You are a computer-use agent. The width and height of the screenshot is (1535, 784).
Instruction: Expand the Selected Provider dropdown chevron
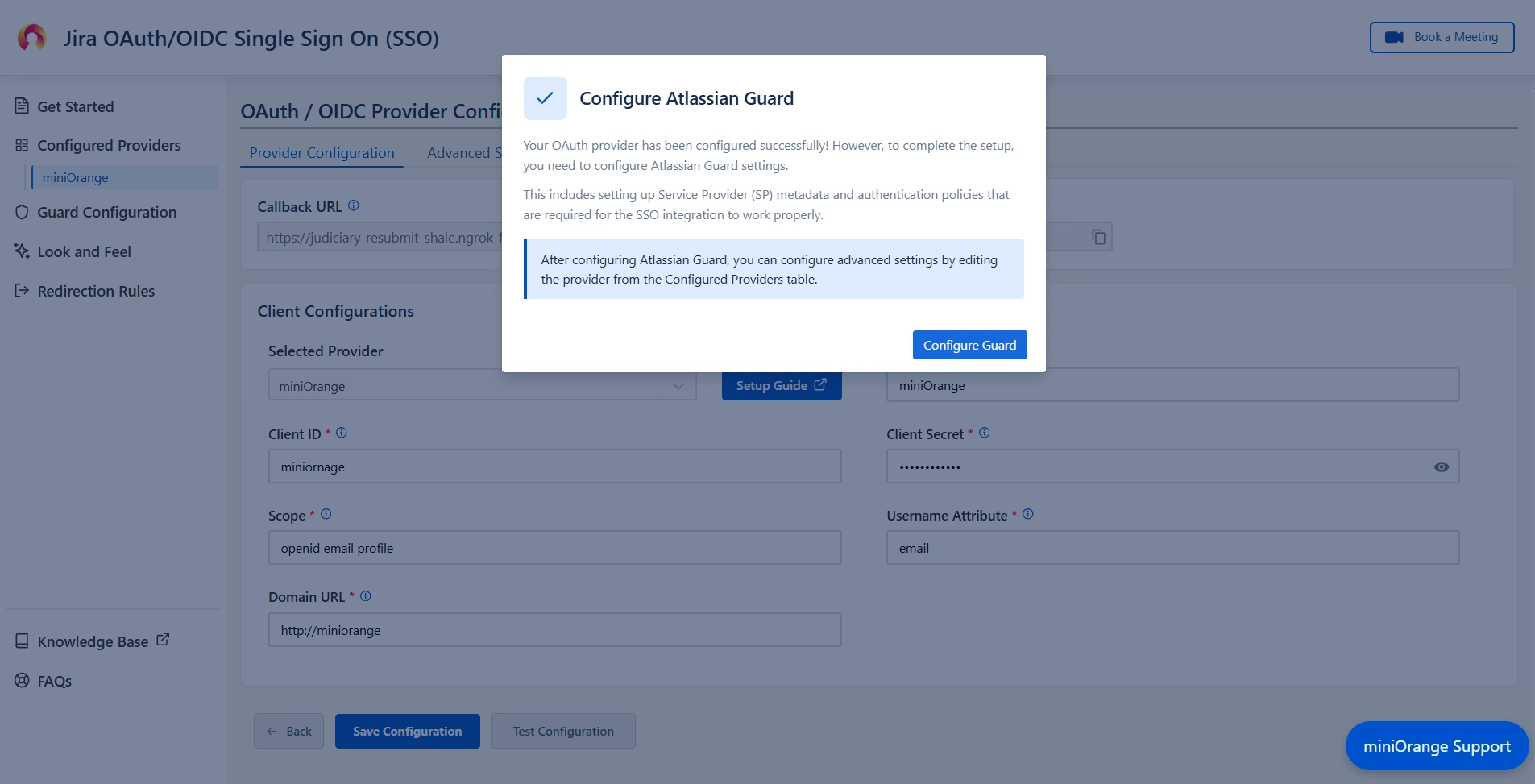coord(678,386)
